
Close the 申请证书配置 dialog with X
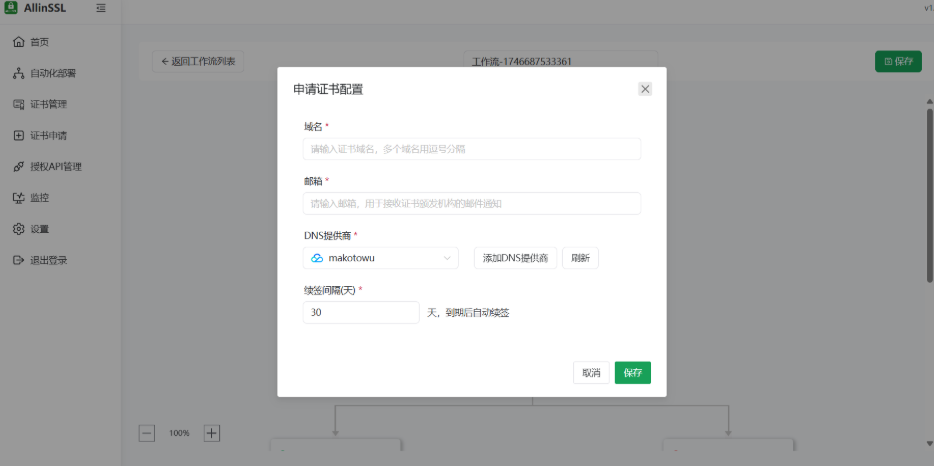tap(645, 89)
